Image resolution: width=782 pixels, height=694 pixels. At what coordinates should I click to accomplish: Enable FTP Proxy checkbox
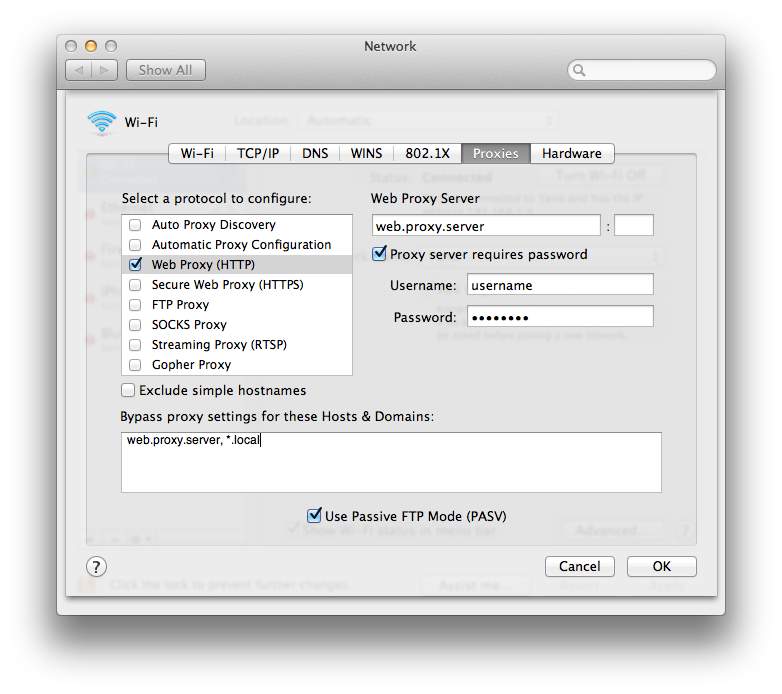tap(135, 305)
